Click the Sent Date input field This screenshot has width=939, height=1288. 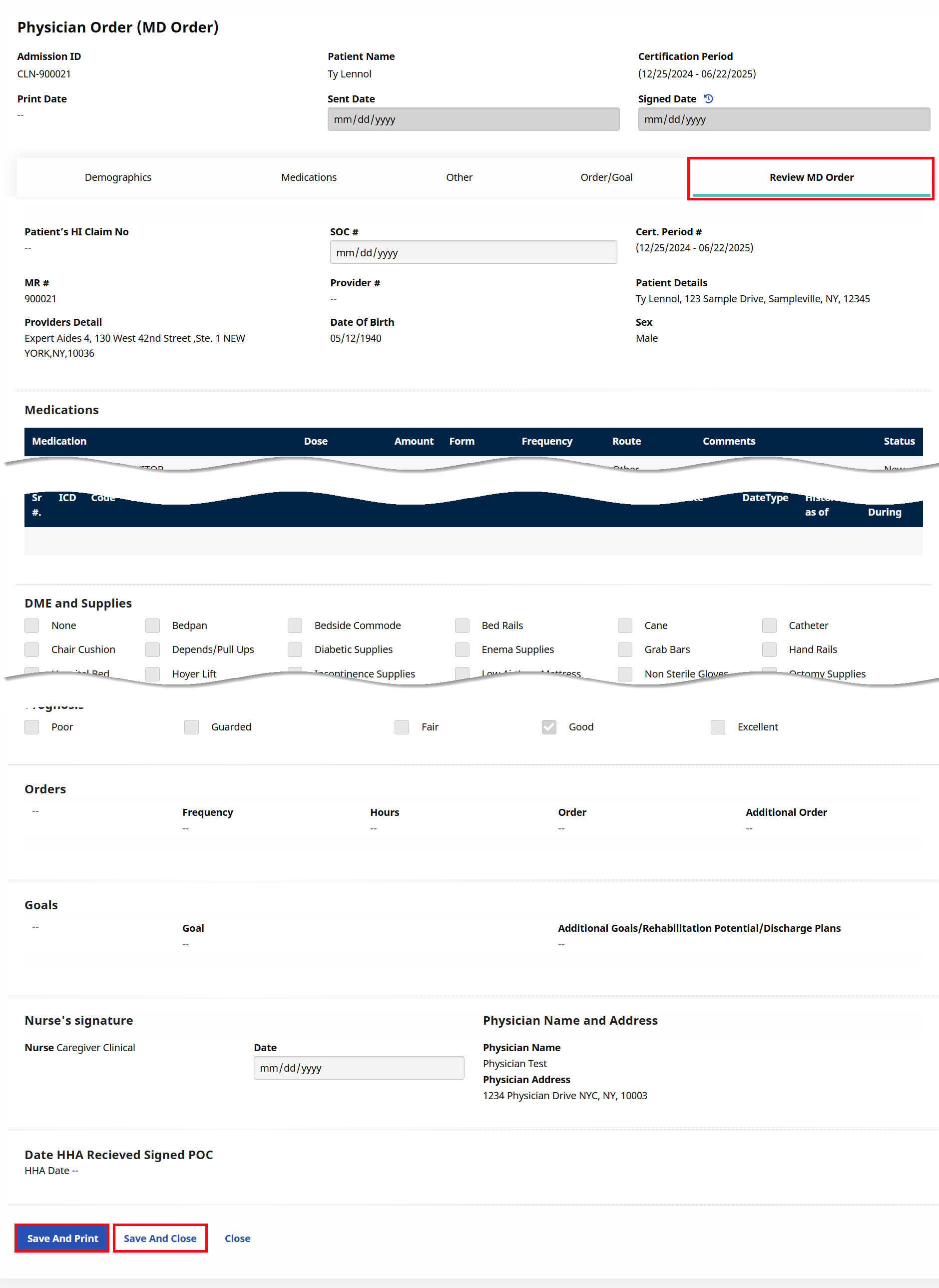point(473,119)
